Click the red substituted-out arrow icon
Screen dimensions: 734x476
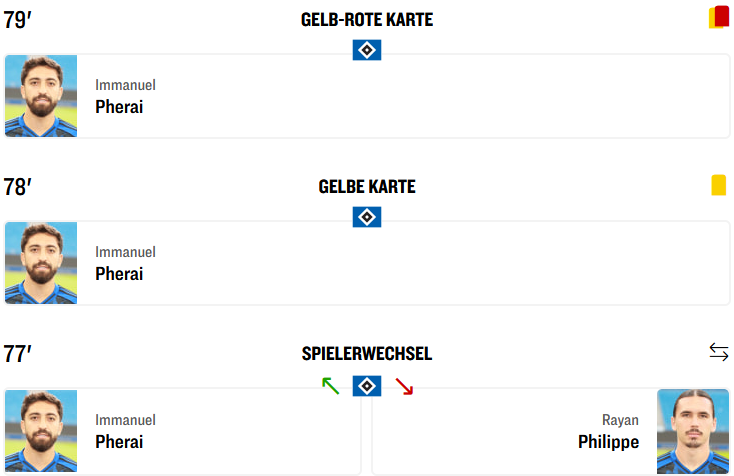click(404, 385)
